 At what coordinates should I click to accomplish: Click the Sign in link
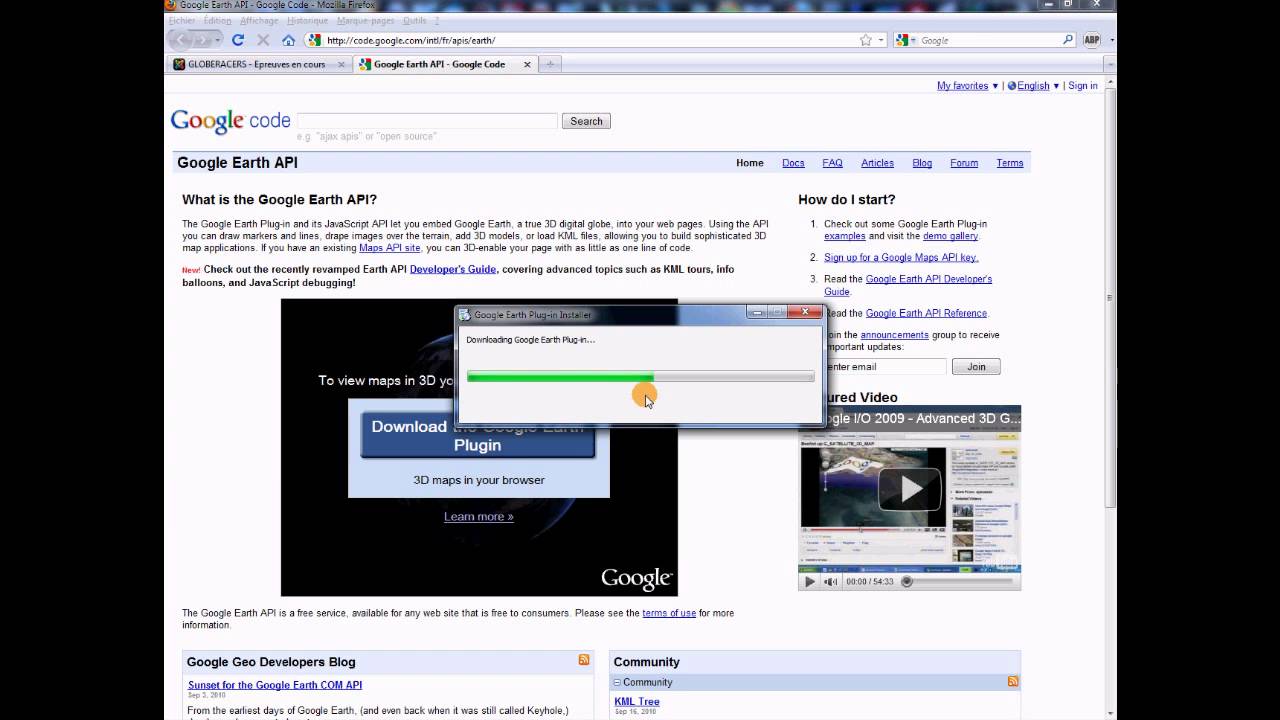point(1083,86)
